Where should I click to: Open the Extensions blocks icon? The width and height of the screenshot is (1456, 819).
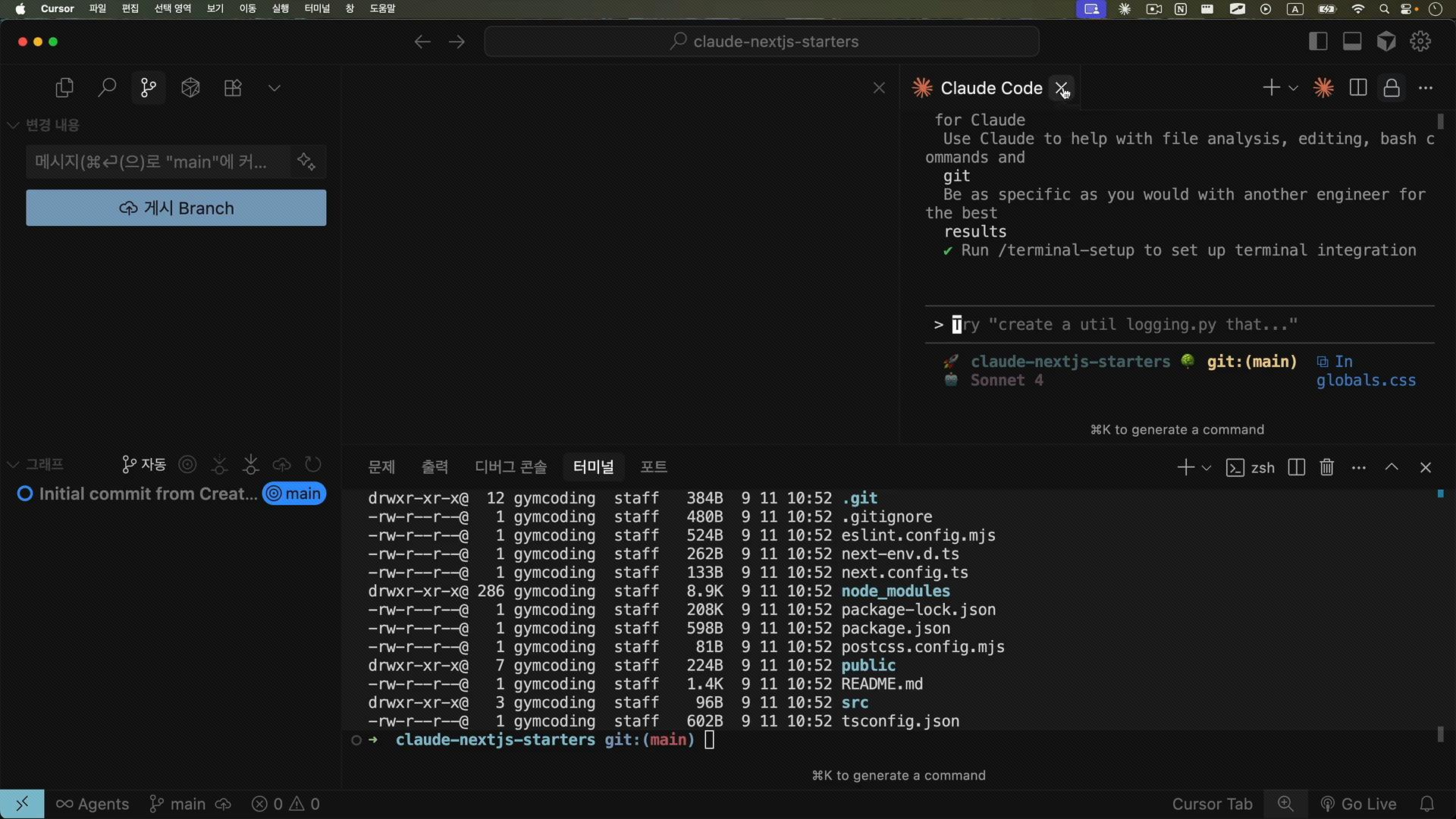point(233,88)
